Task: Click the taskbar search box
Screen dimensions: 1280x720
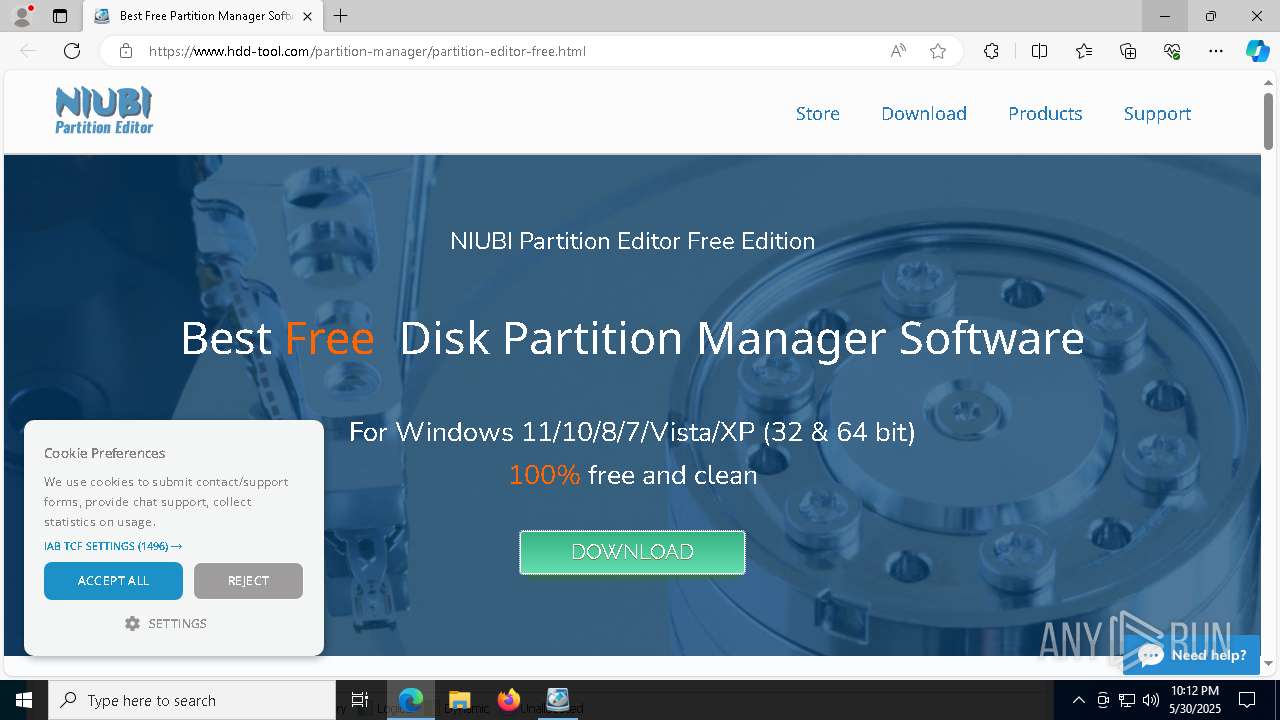Action: (192, 700)
